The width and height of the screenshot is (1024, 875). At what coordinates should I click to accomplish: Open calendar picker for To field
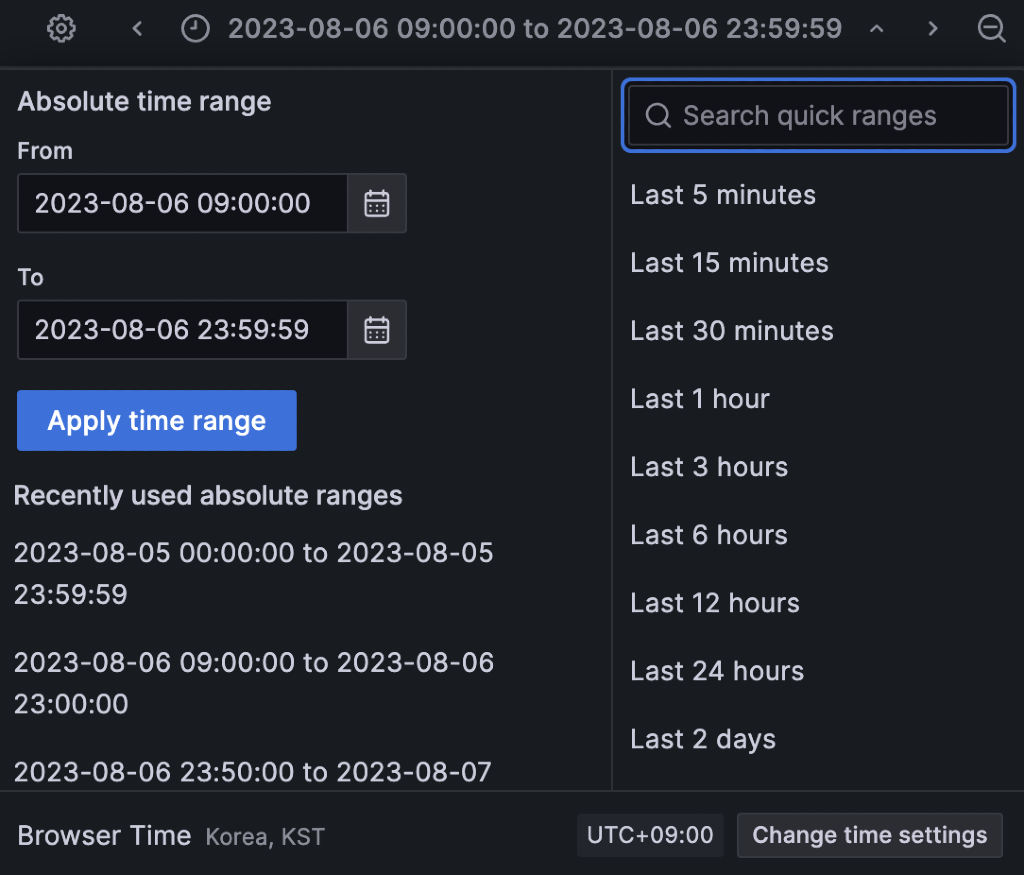pos(377,330)
